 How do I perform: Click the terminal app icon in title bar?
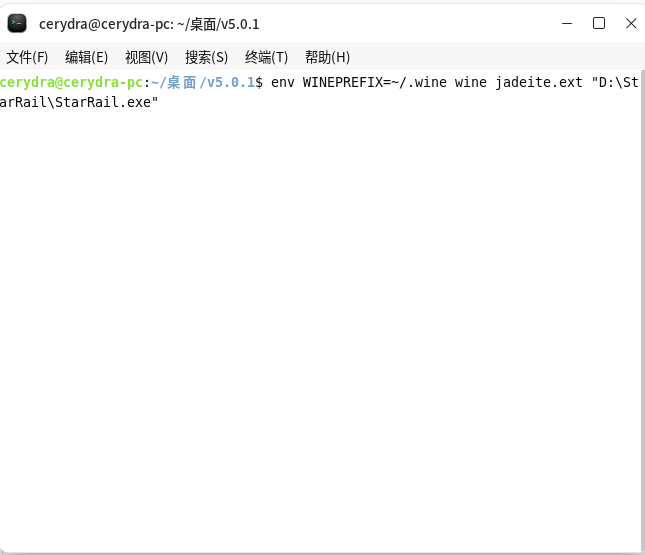point(17,23)
